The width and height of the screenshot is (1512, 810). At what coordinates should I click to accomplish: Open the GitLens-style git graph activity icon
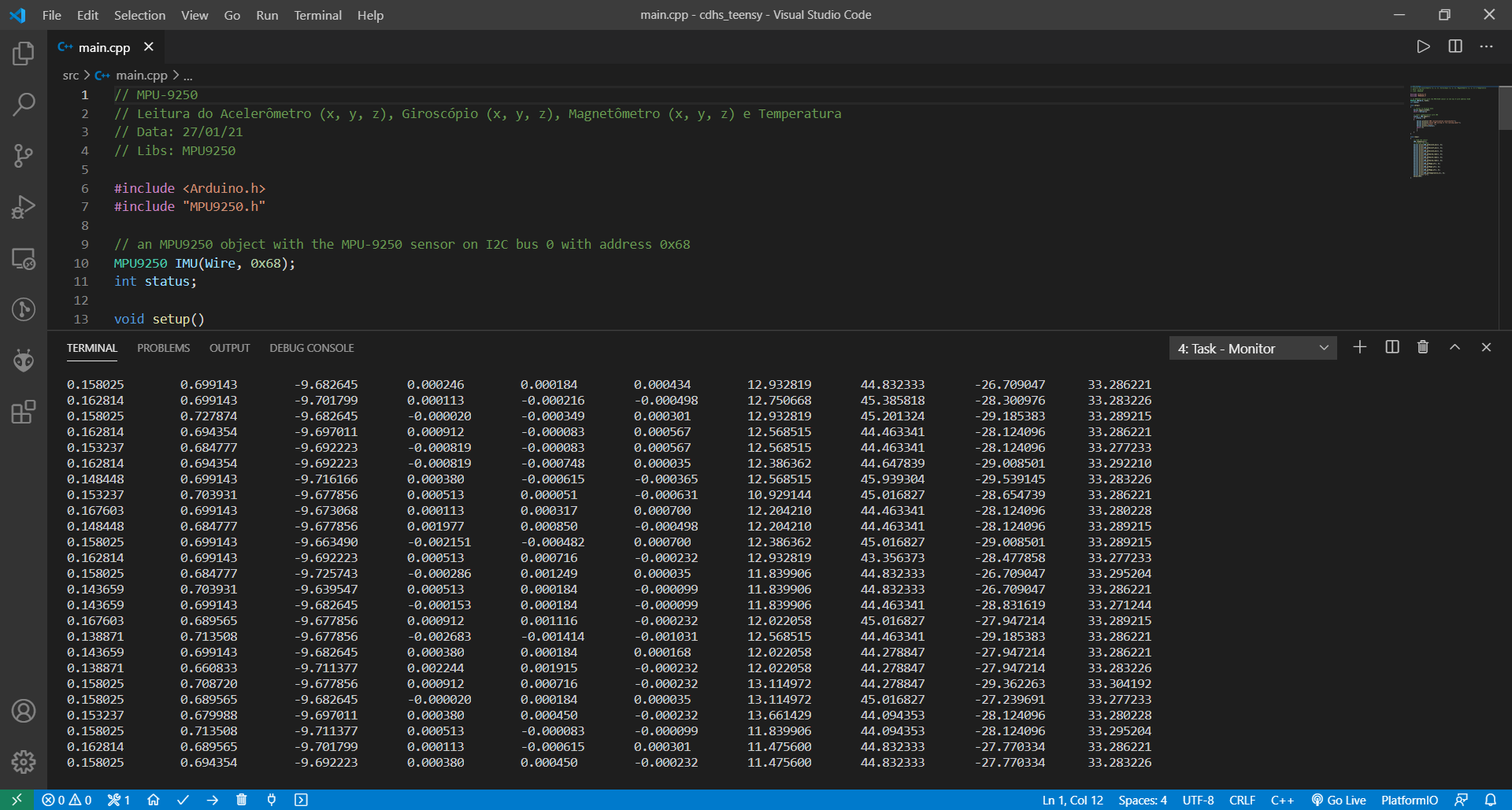(24, 309)
